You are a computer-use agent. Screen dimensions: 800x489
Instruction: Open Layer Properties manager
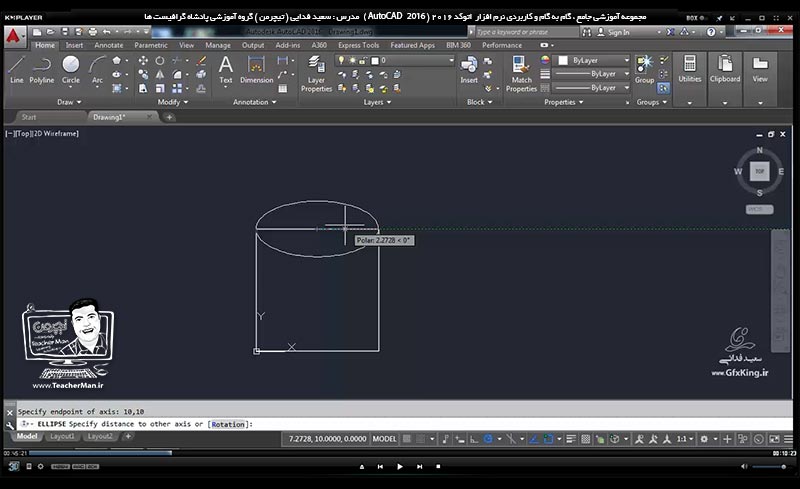click(316, 75)
